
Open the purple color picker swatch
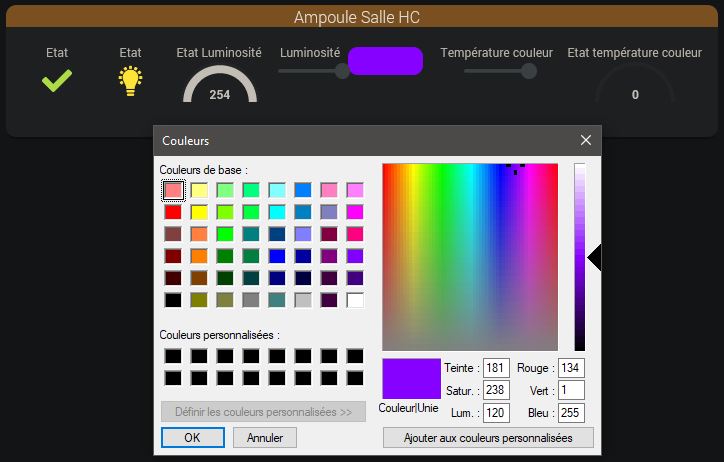386,60
